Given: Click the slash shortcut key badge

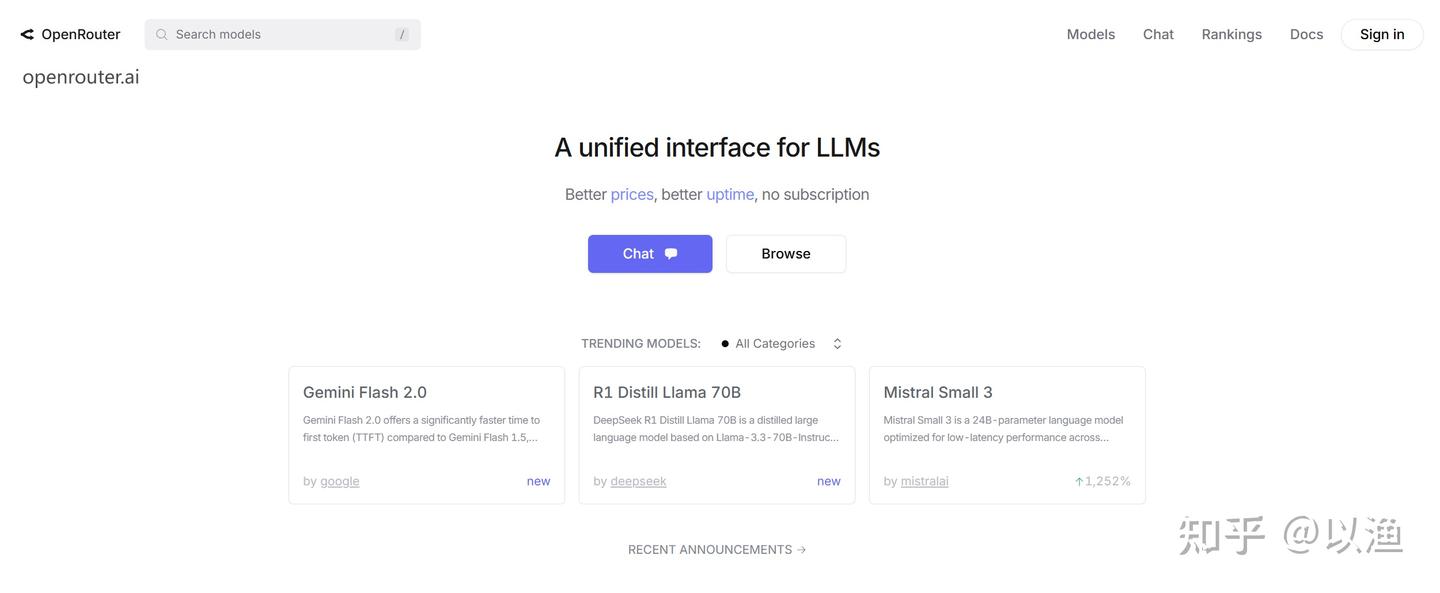Looking at the screenshot, I should pos(402,34).
